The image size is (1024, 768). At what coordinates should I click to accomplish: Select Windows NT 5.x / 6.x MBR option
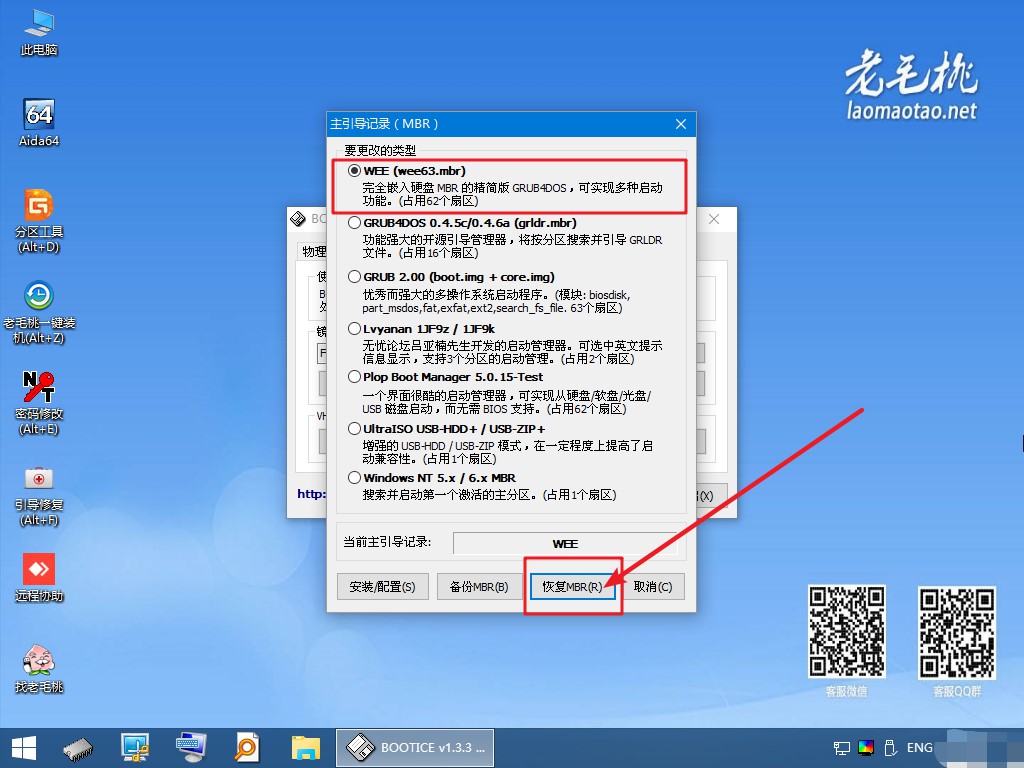tap(354, 478)
